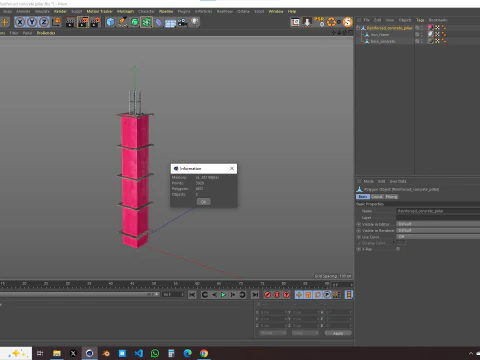
Task: Toggle the X-Ray checkbox
Action: [x=398, y=249]
